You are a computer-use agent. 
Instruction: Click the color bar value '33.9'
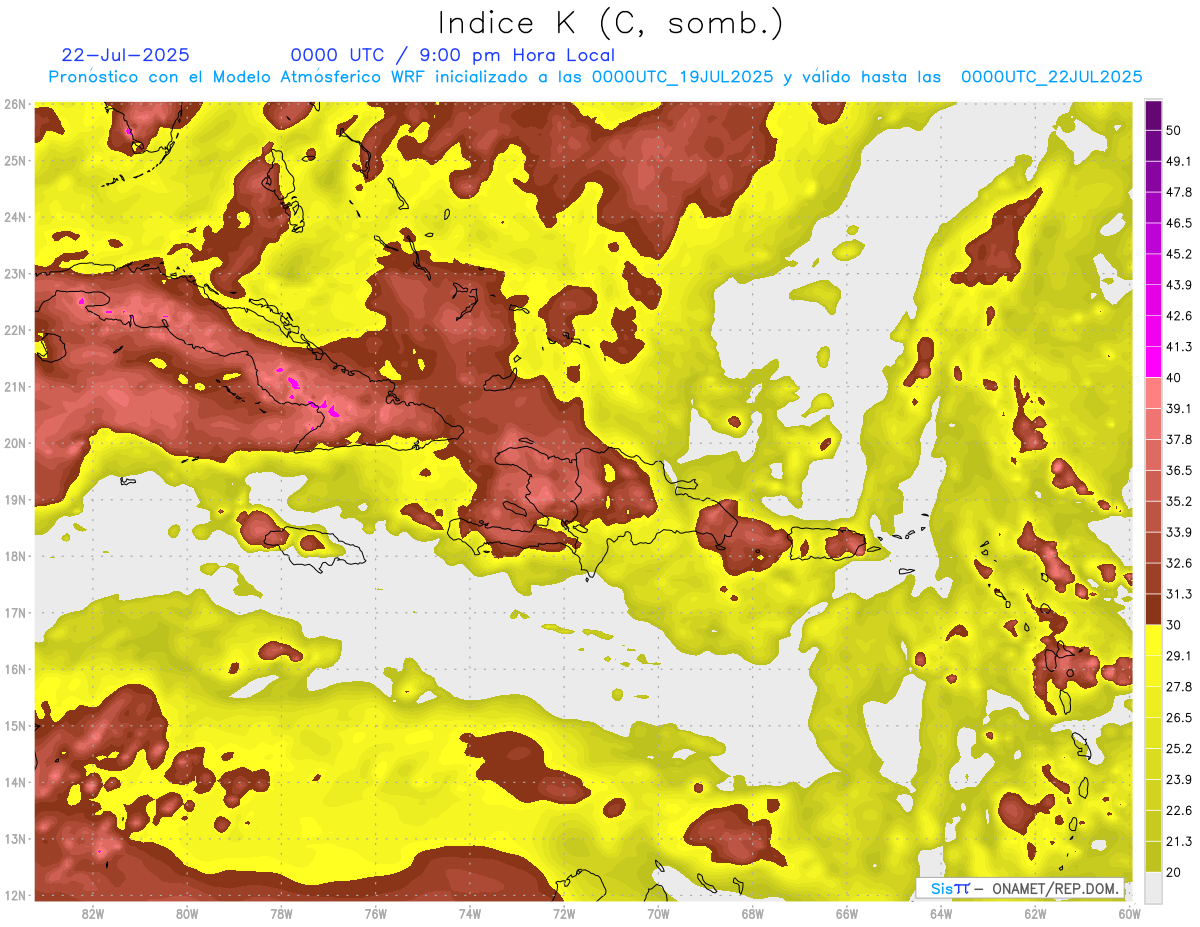1179,532
